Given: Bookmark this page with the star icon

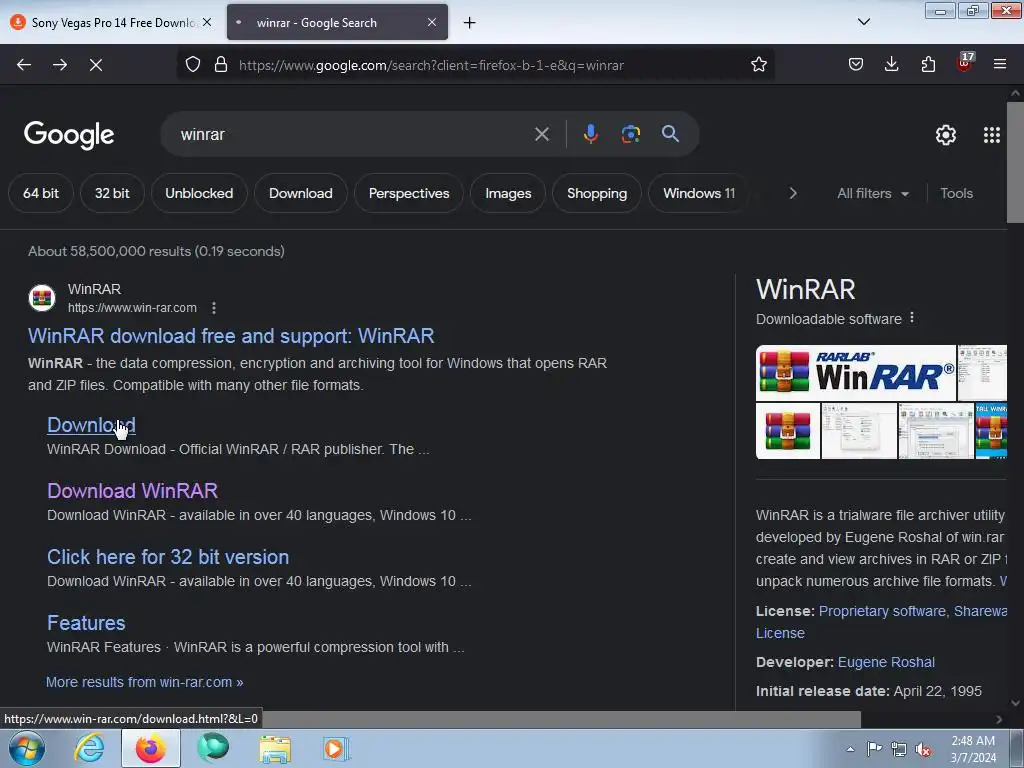Looking at the screenshot, I should (758, 65).
